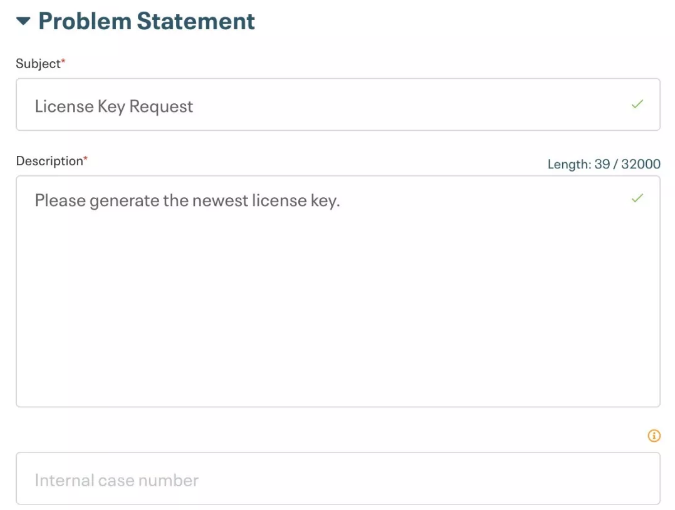Viewport: 675px width, 510px height.
Task: Place cursor in 'Please generate the newest' text
Action: click(142, 201)
